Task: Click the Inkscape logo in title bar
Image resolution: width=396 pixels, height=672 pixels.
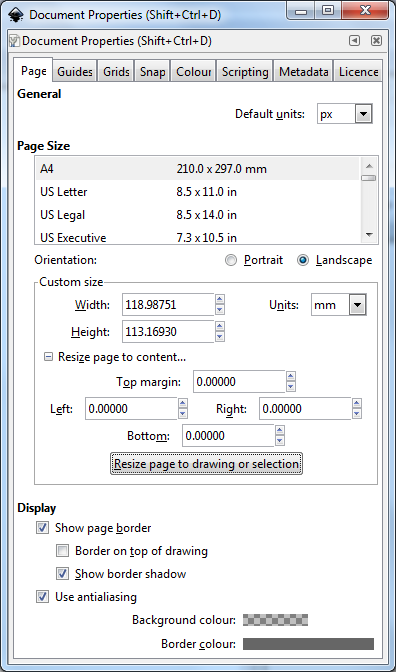Action: 16,14
